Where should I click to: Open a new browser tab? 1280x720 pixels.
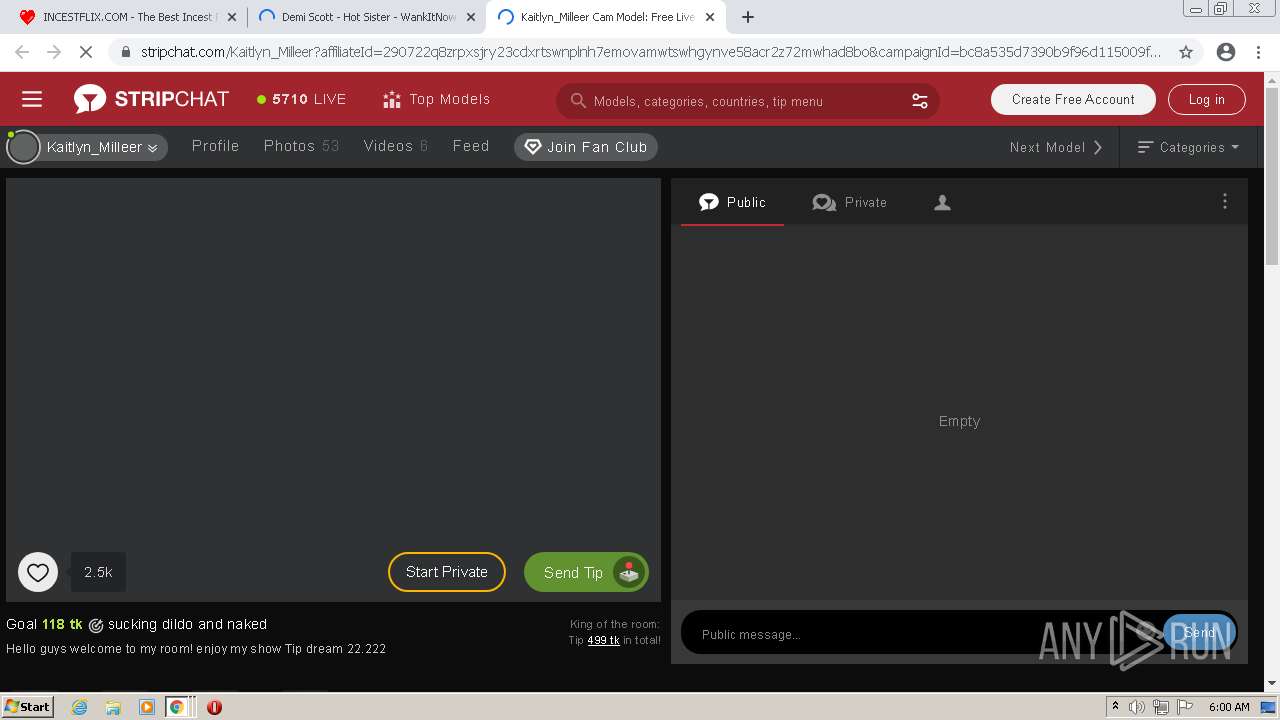pos(748,17)
